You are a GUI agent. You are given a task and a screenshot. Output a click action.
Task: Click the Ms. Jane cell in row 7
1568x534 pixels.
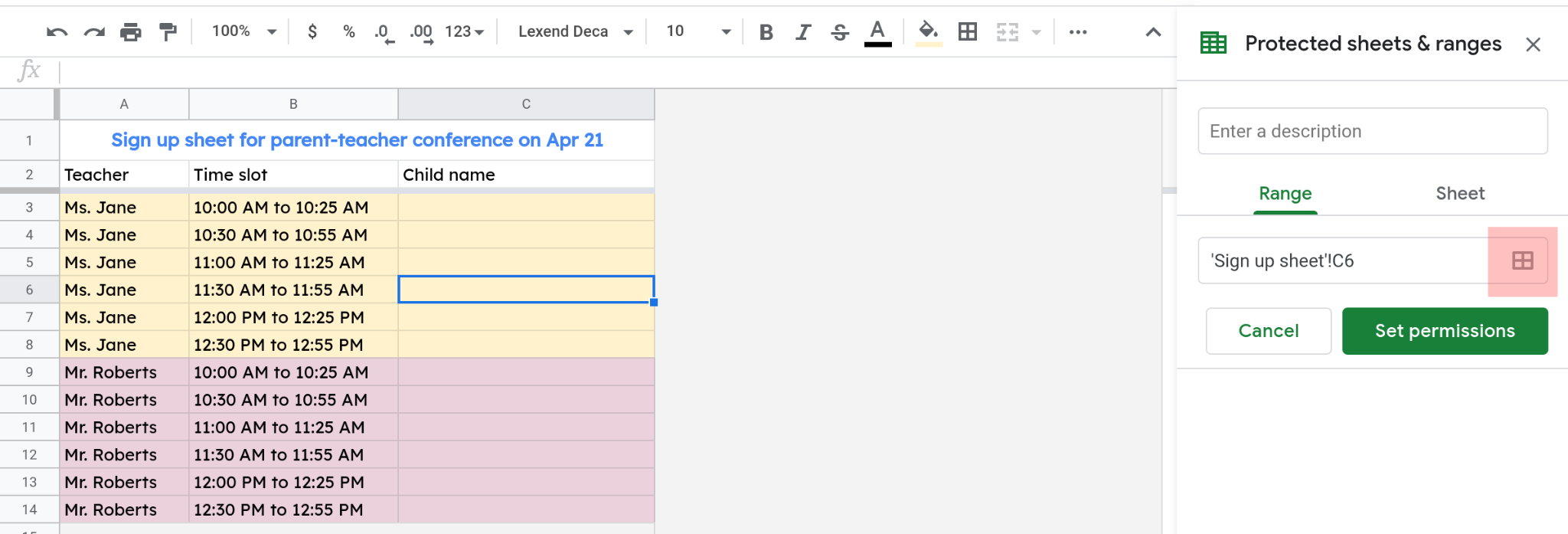click(124, 317)
